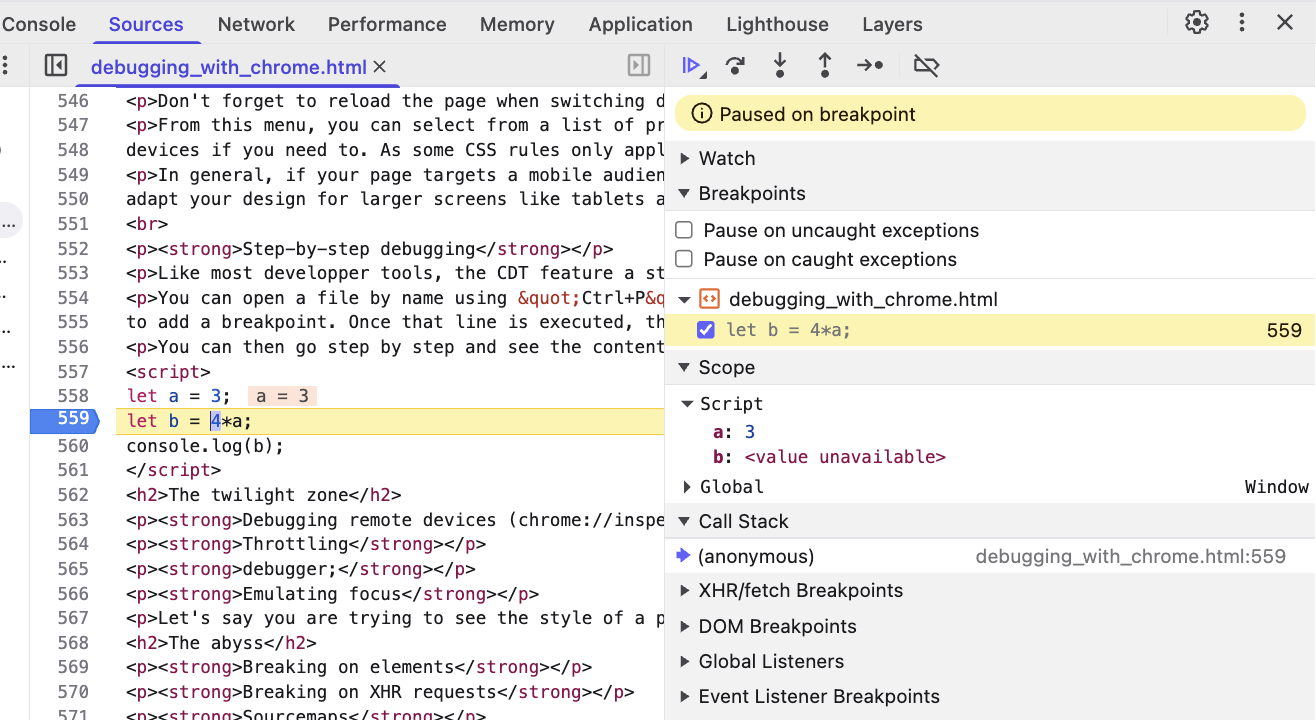Expand XHR/fetch Breakpoints section

[685, 591]
